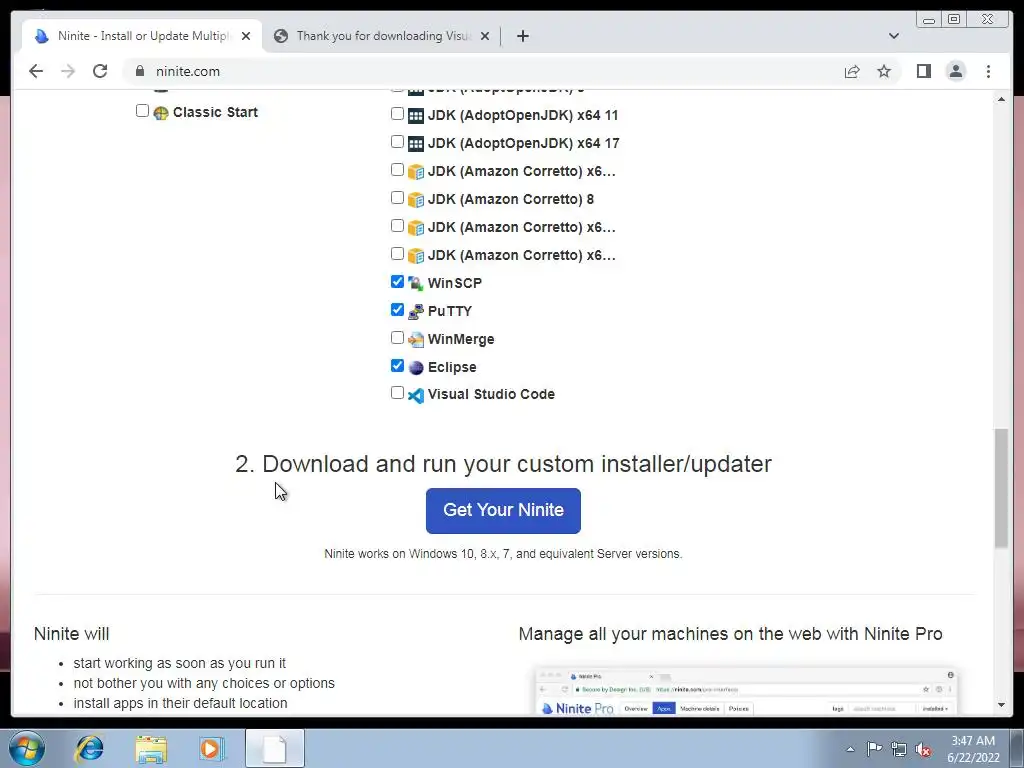This screenshot has height=768, width=1024.
Task: Uncheck the Eclipse checkbox
Action: point(397,366)
